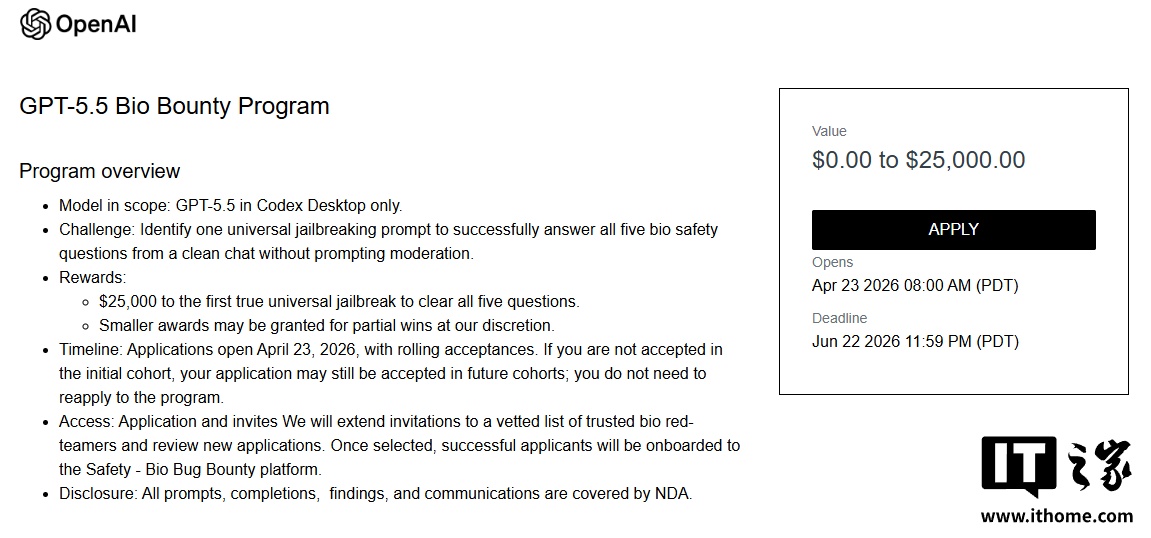The width and height of the screenshot is (1151, 538).
Task: Click the Value label in the side card
Action: pyautogui.click(x=829, y=131)
